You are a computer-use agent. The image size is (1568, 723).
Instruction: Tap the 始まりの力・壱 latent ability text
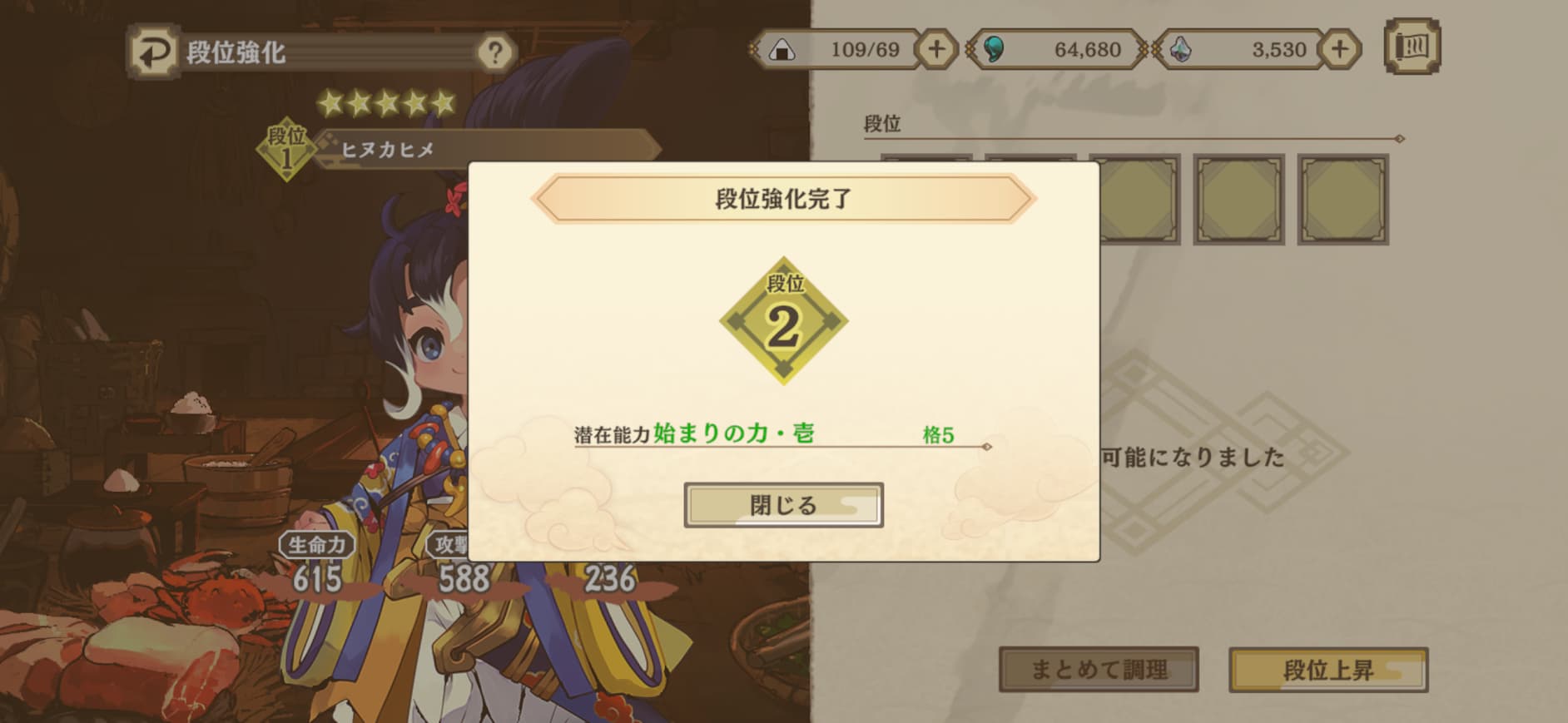(x=734, y=433)
